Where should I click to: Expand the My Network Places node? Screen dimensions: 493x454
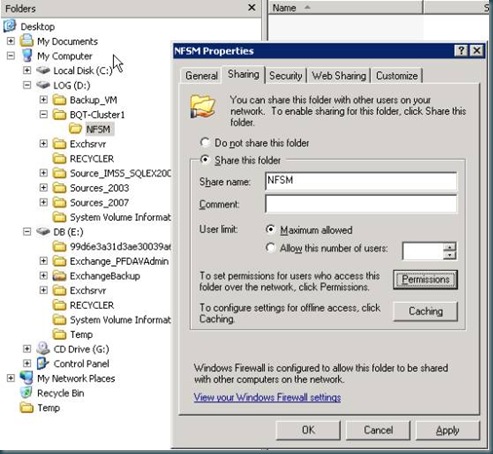coord(11,378)
